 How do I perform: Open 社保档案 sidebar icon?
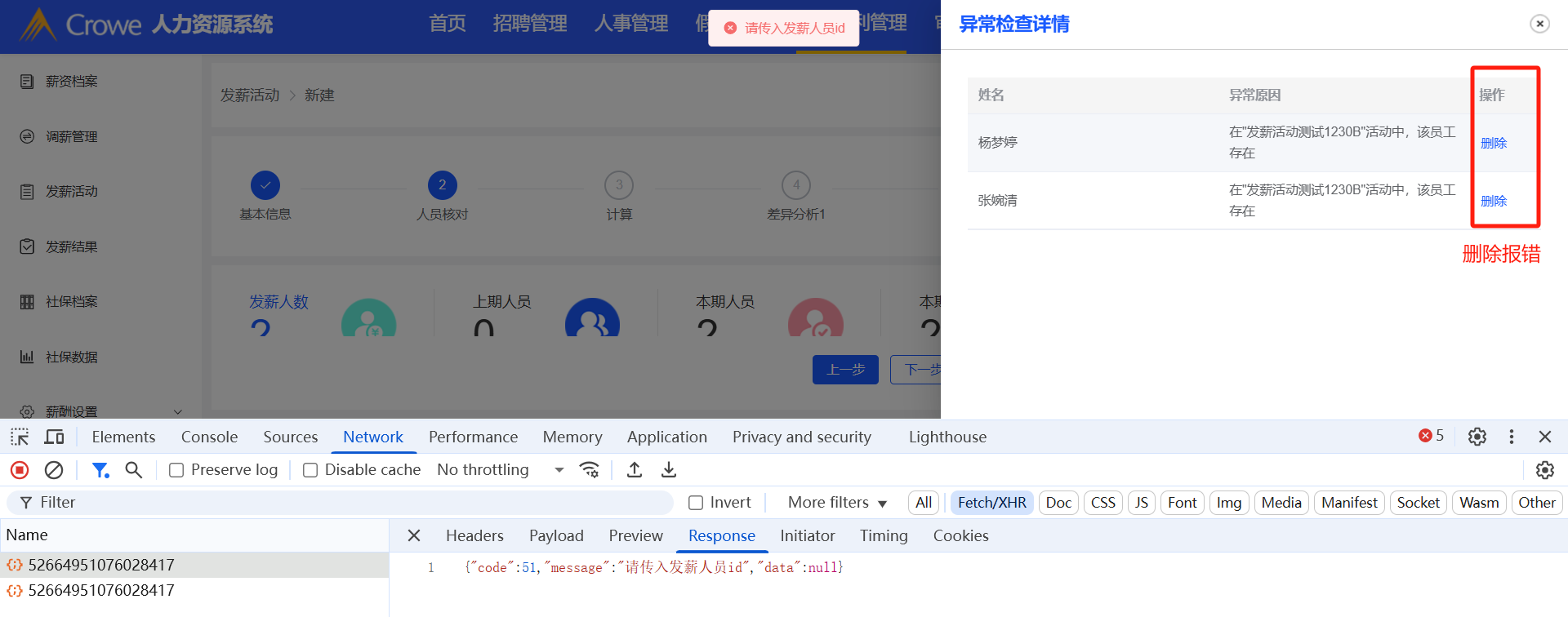pos(27,302)
